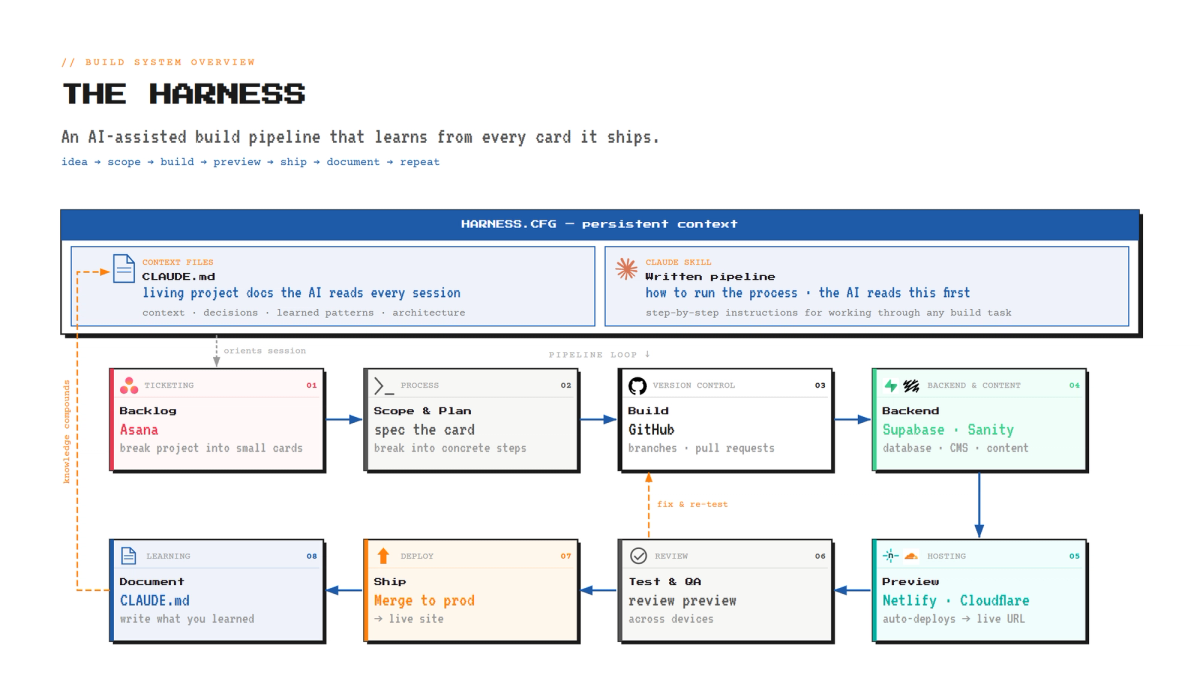The width and height of the screenshot is (1200, 675).
Task: Open the Document CLAUDE.md learning card
Action: click(217, 590)
